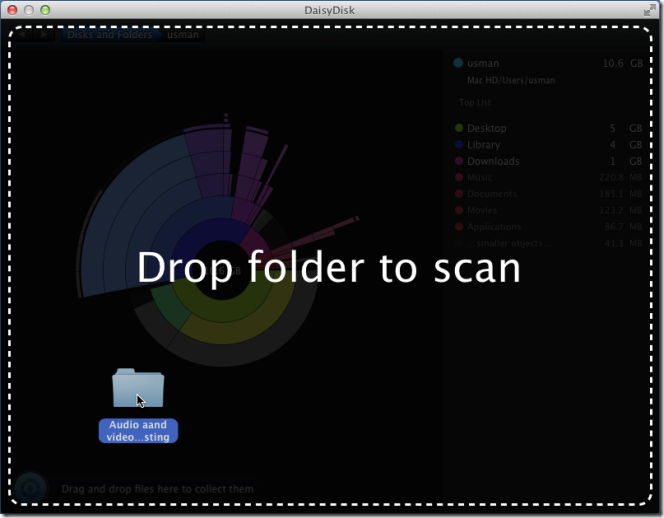Select Library in the top list
The height and width of the screenshot is (518, 664).
tap(548, 144)
